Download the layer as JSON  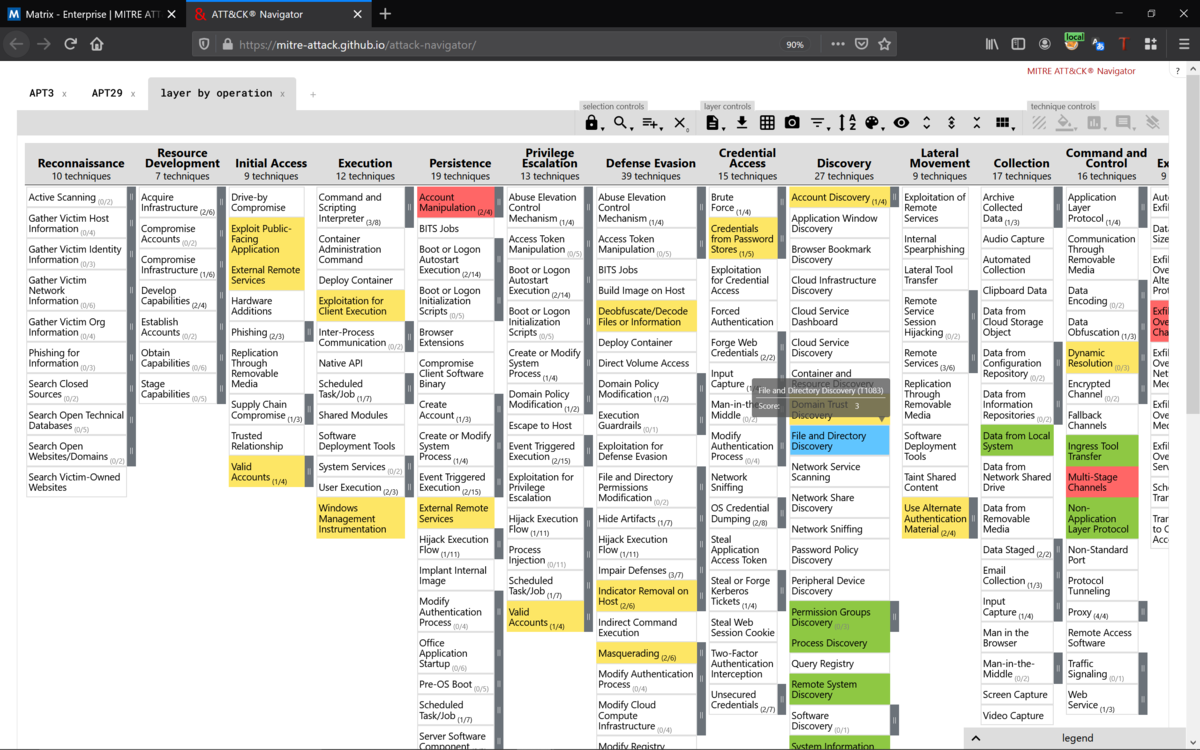(742, 123)
